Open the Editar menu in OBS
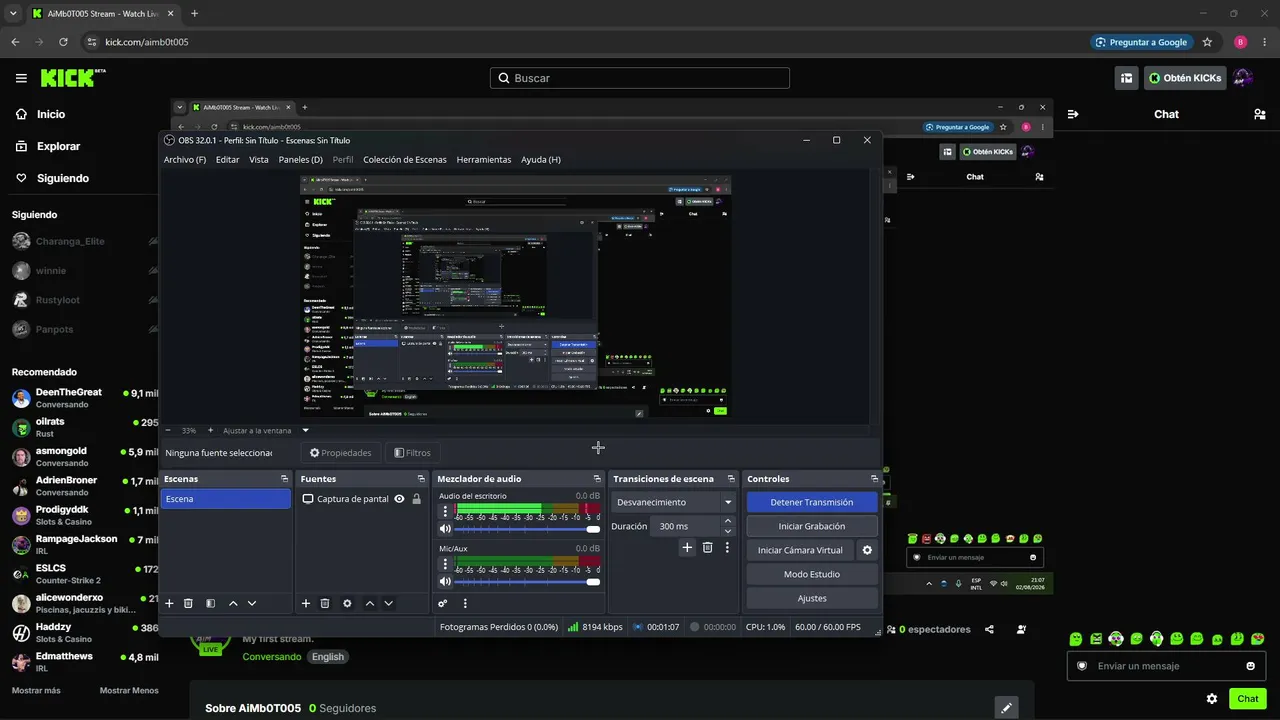The width and height of the screenshot is (1280, 720). (227, 159)
